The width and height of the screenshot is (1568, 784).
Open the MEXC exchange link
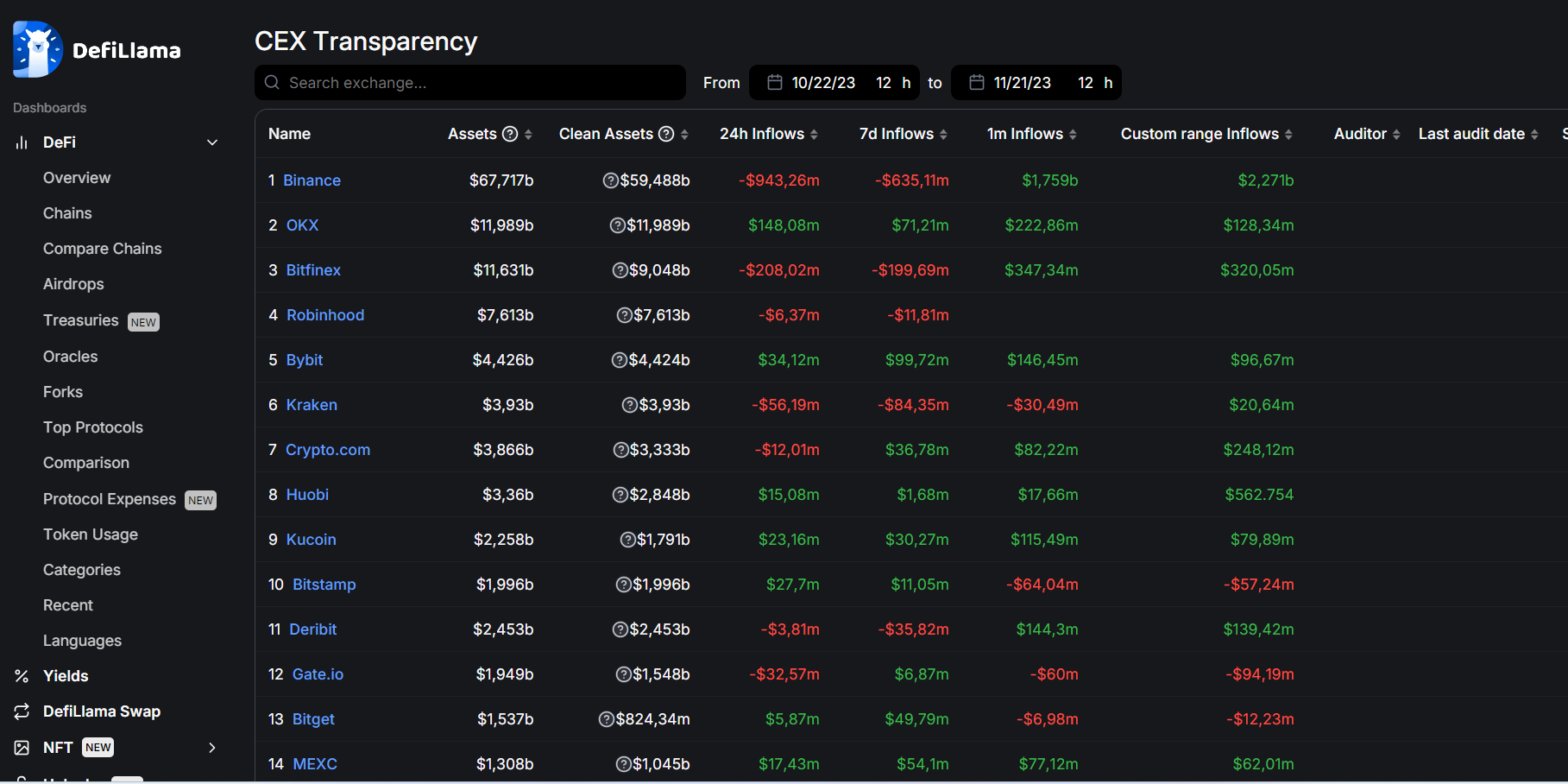click(315, 764)
